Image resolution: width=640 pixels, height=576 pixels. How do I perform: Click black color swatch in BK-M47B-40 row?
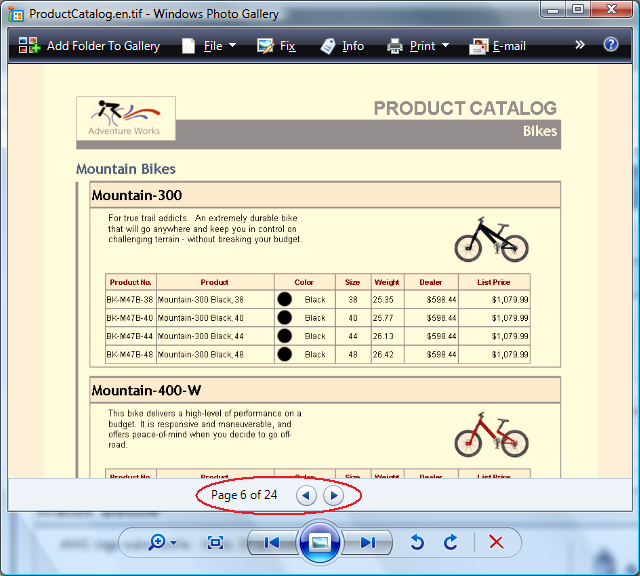284,317
